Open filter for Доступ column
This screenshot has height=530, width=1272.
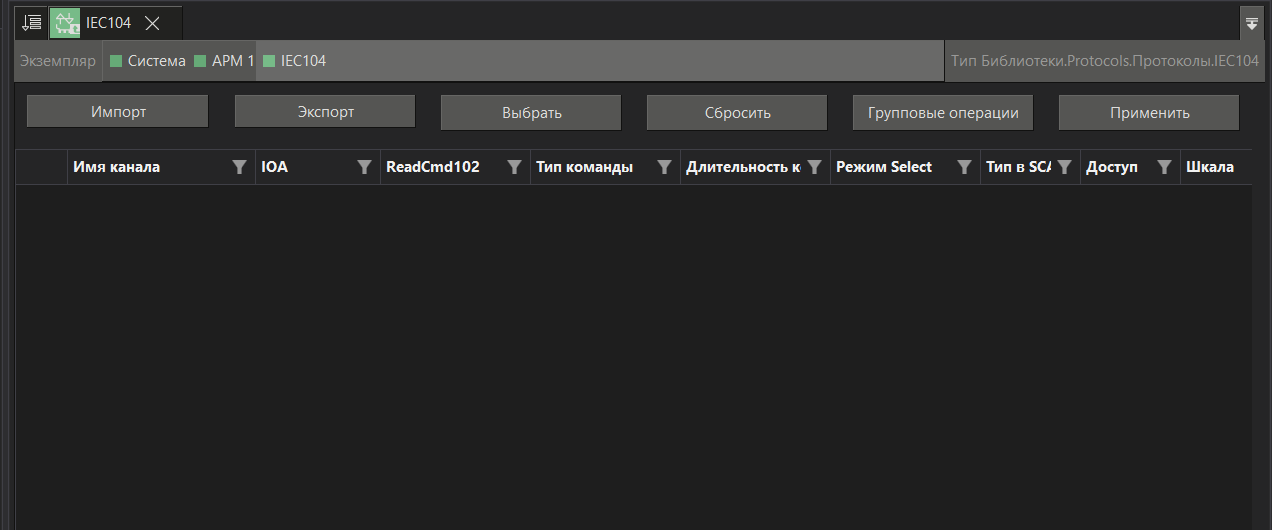coord(1164,167)
